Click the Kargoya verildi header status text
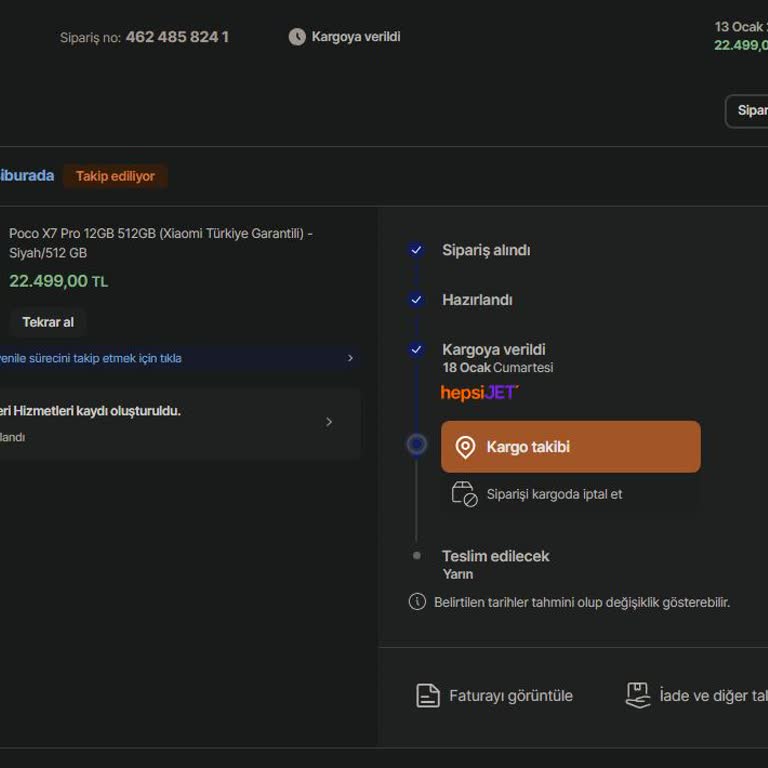This screenshot has width=768, height=768. coord(356,37)
